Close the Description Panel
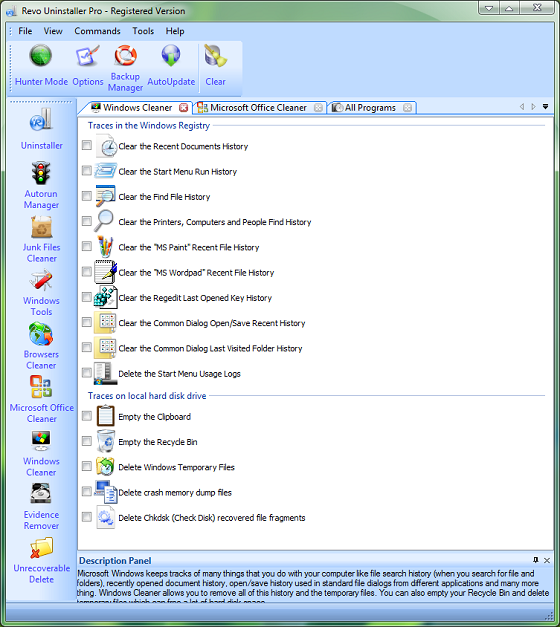Screen dimensions: 560x627 [x=547, y=560]
